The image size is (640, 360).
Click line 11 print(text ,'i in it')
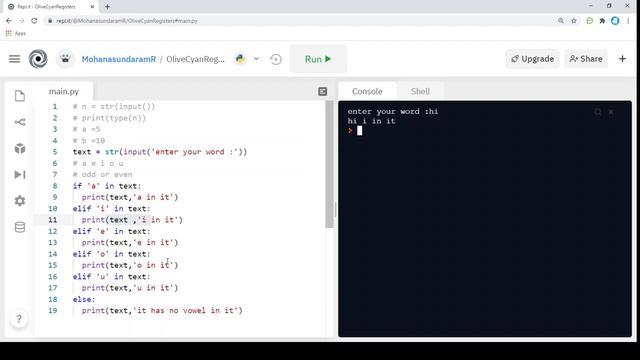point(132,220)
